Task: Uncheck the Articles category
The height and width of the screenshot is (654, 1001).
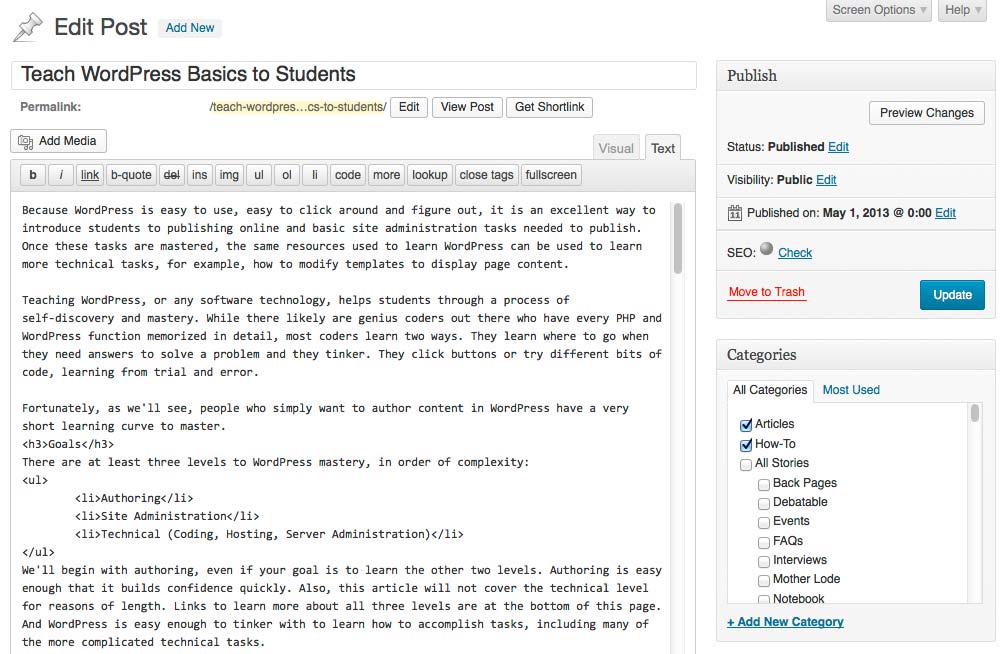Action: pos(746,425)
